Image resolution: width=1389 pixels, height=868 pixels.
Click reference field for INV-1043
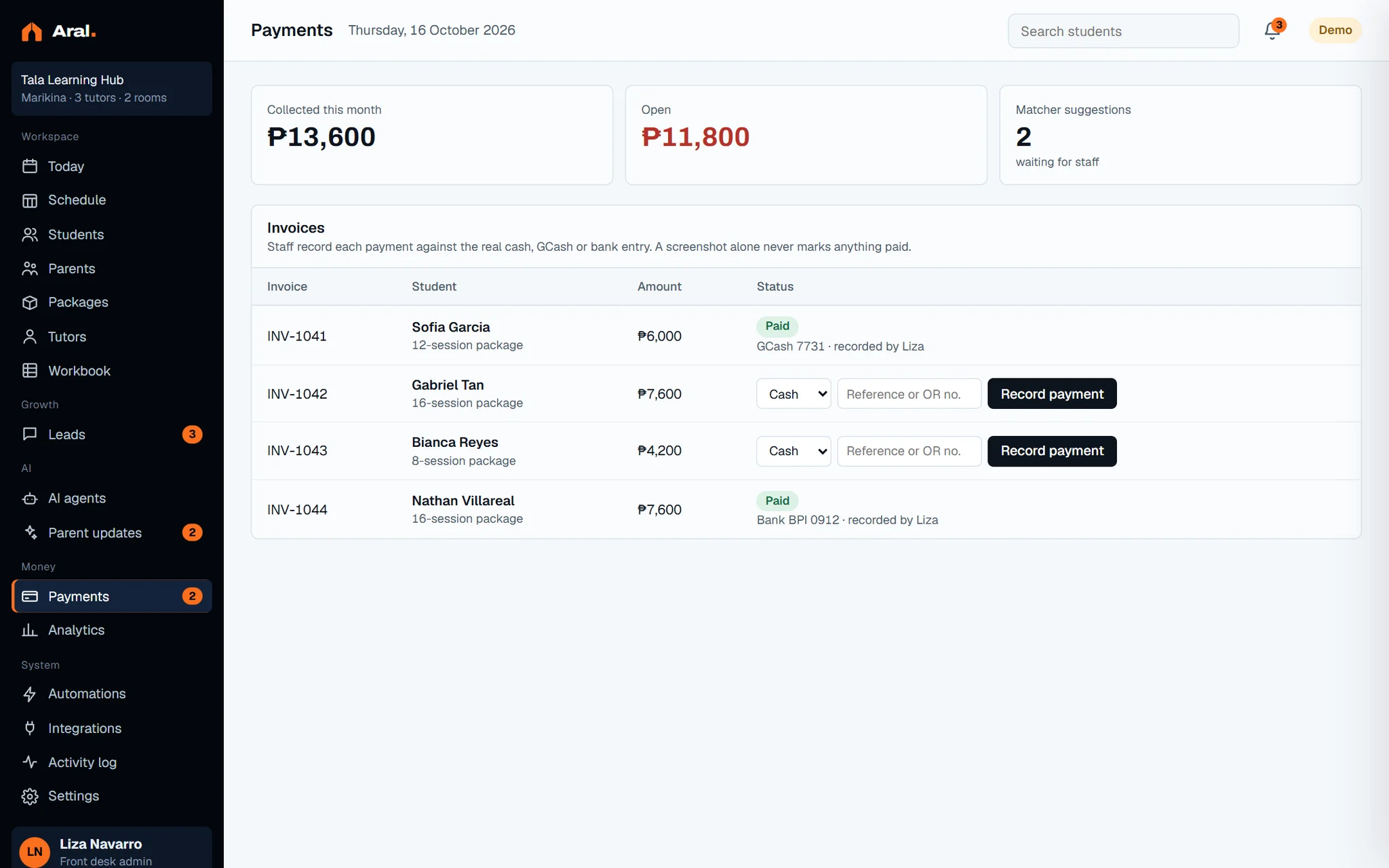pyautogui.click(x=909, y=451)
